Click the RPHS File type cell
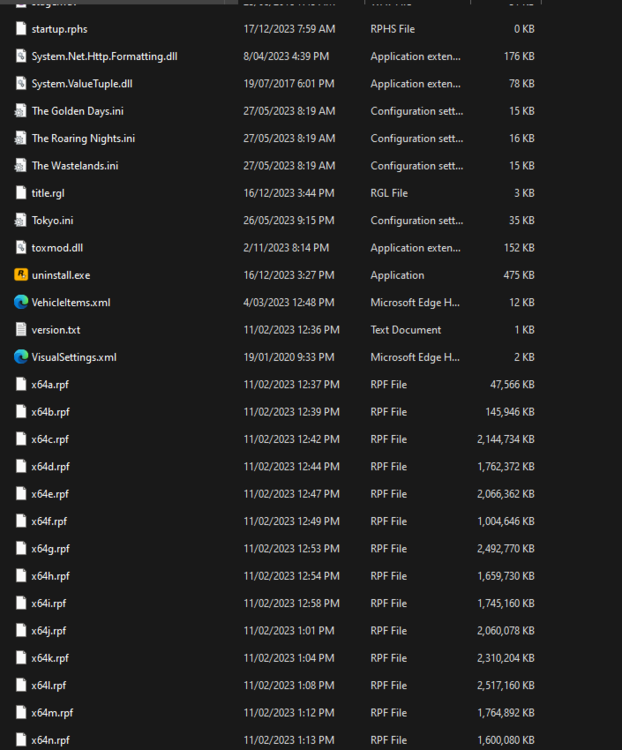The height and width of the screenshot is (750, 622). pyautogui.click(x=392, y=29)
